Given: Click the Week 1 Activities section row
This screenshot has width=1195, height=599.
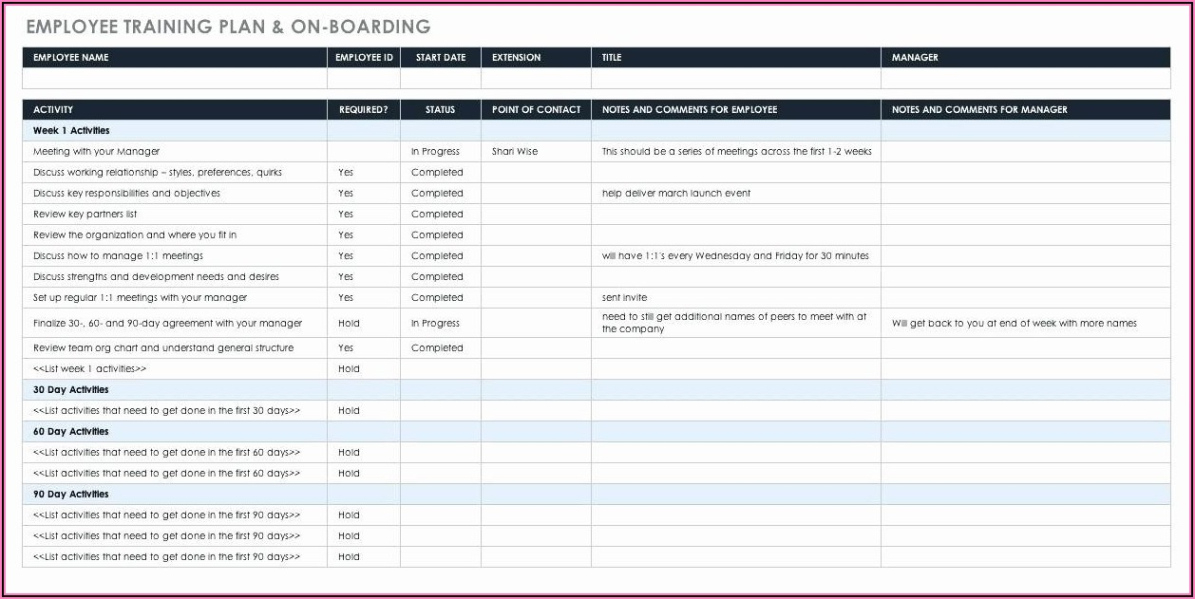Looking at the screenshot, I should [596, 130].
